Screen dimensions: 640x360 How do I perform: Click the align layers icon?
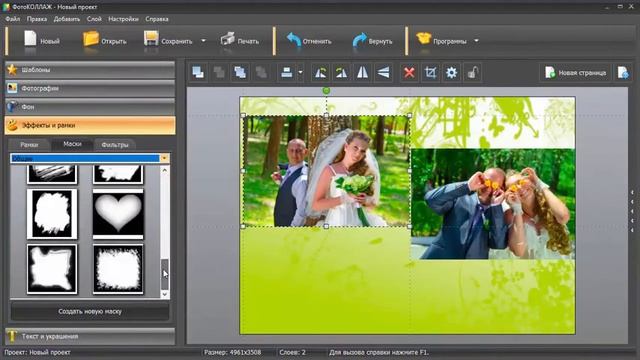coord(287,73)
